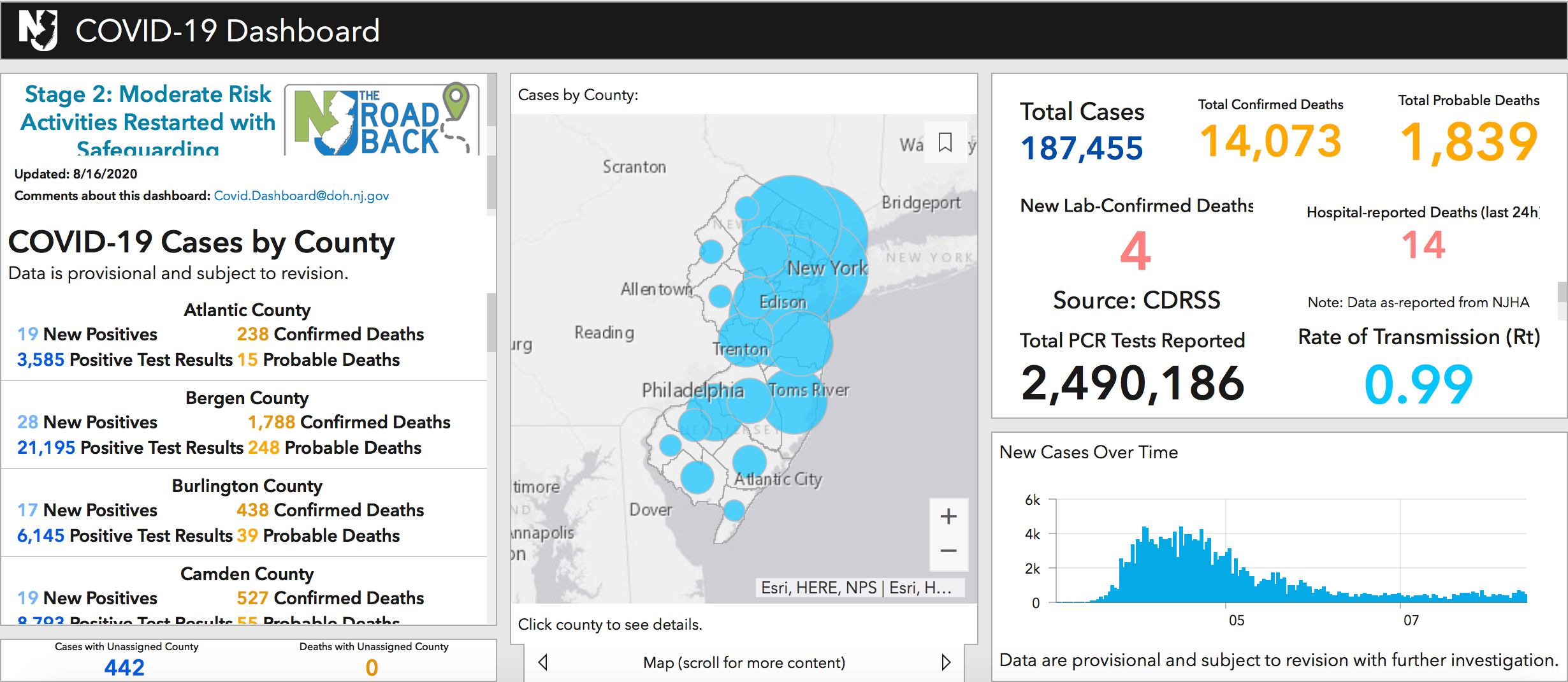This screenshot has width=1568, height=682.
Task: Open the Covid.Dashboard@doh.nj.gov email link
Action: (301, 196)
